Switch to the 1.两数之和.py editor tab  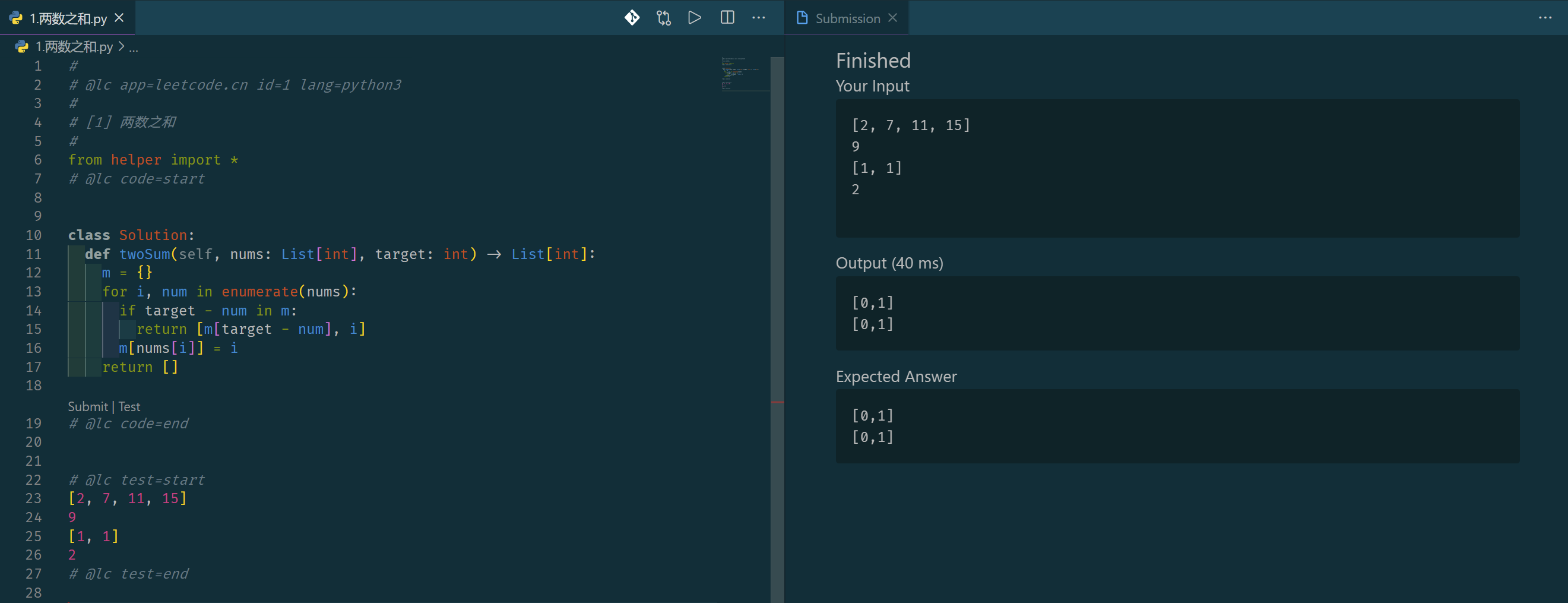click(x=67, y=18)
